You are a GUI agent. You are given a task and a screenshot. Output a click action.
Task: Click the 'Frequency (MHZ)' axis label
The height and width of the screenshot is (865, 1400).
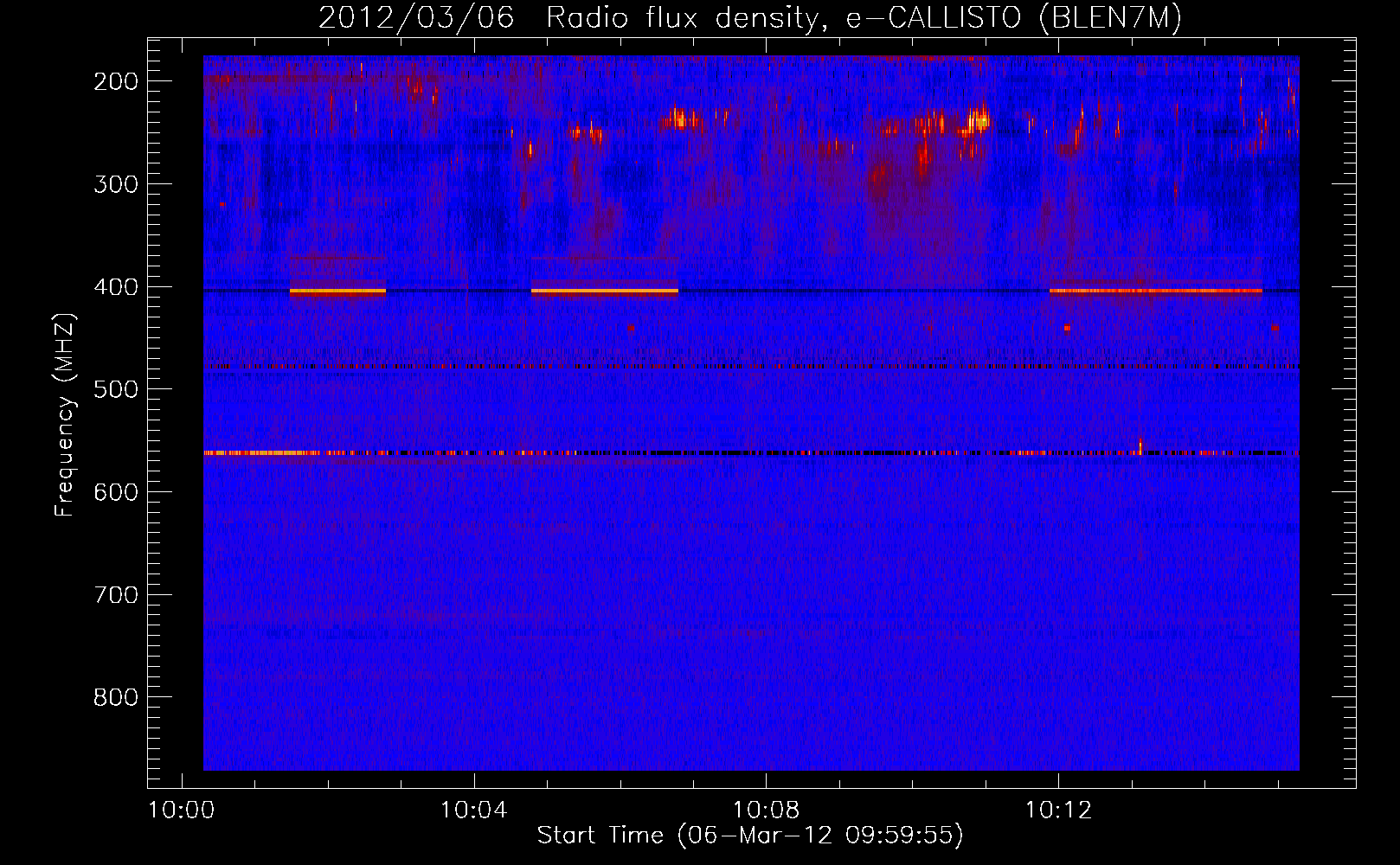click(x=65, y=414)
